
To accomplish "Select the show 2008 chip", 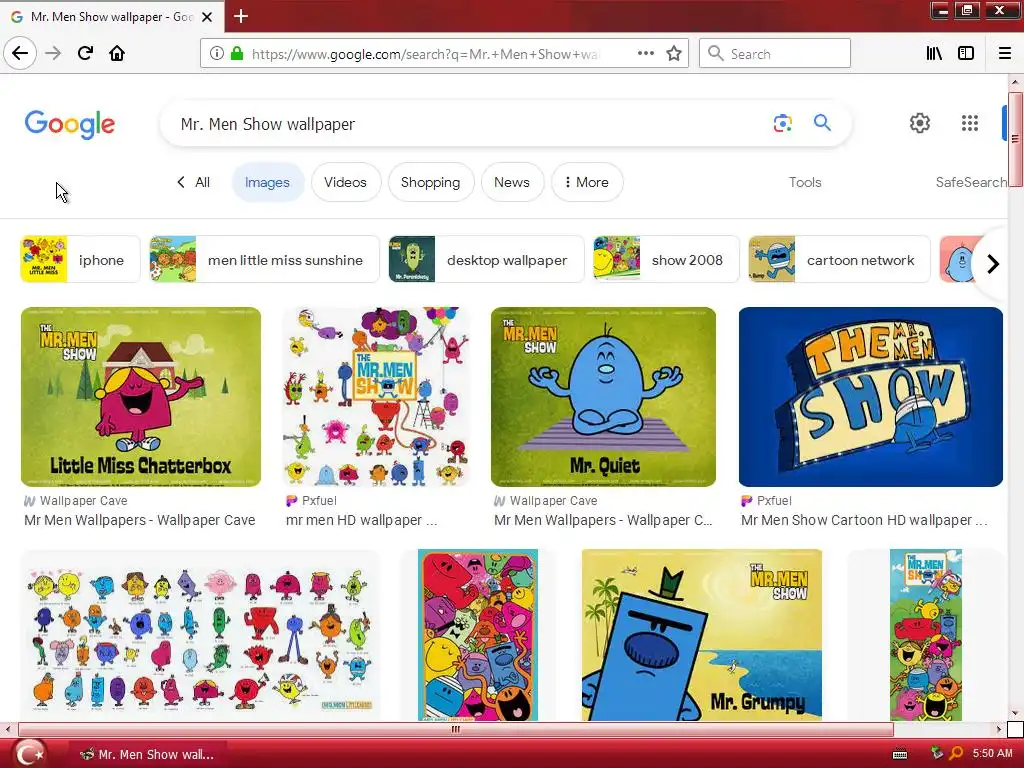I will click(x=665, y=259).
